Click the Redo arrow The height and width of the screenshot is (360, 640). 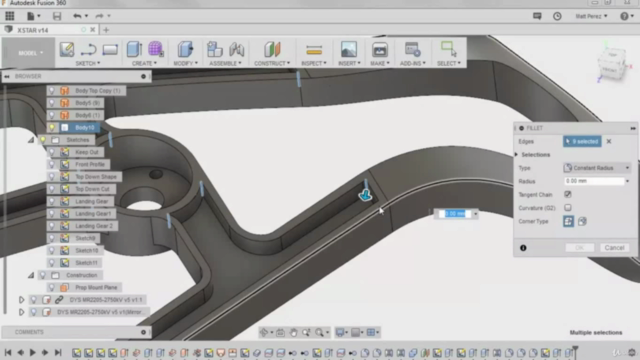pyautogui.click(x=99, y=16)
